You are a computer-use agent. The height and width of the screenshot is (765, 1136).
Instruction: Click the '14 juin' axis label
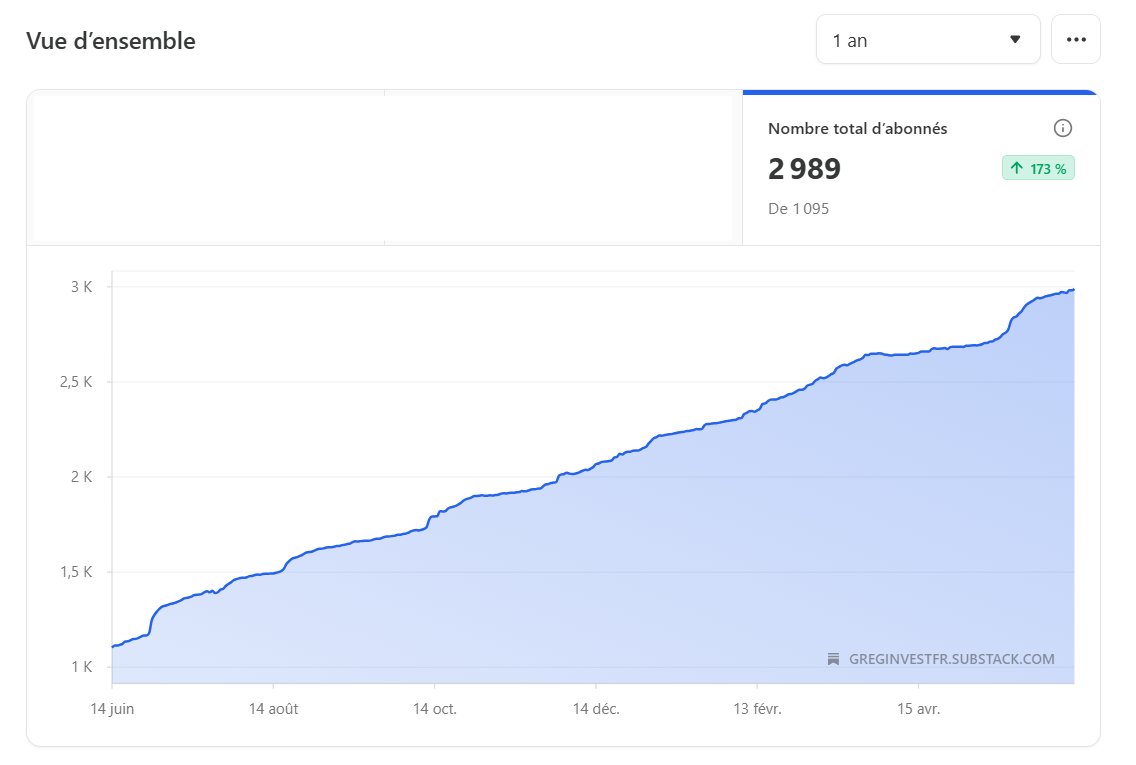pos(112,708)
